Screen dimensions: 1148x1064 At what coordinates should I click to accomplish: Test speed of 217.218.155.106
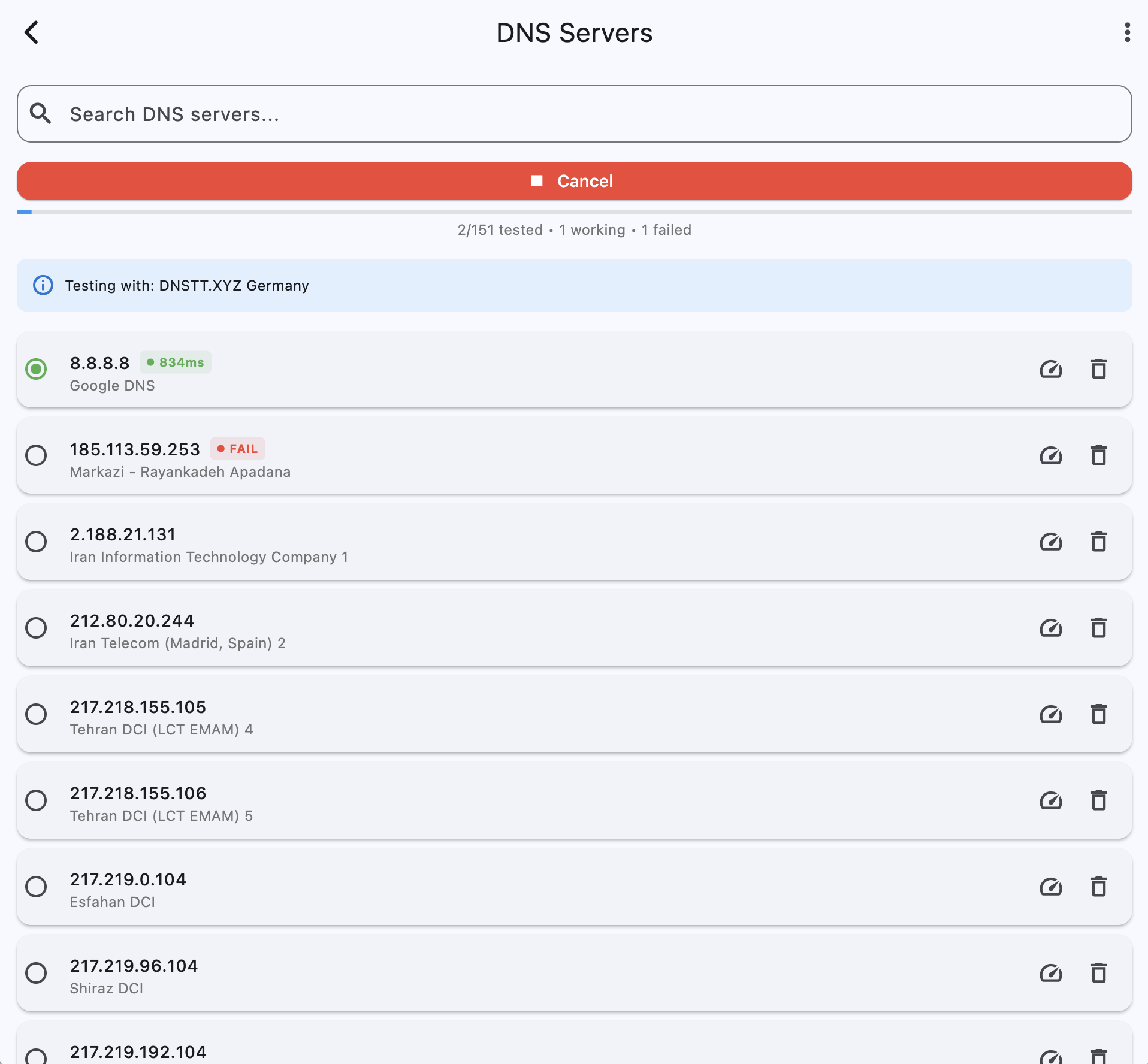pos(1051,801)
